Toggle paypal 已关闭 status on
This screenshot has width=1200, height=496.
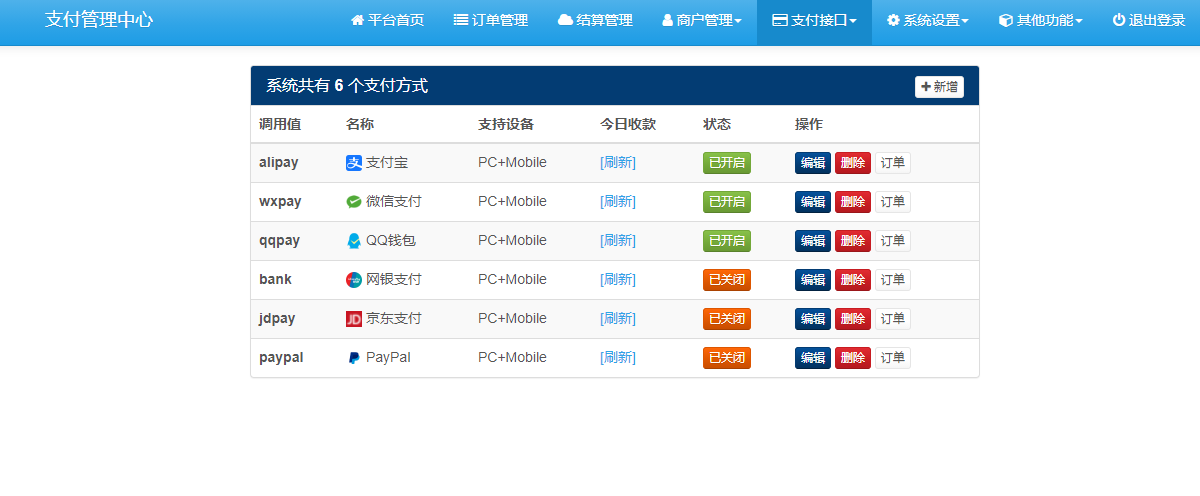pyautogui.click(x=726, y=358)
